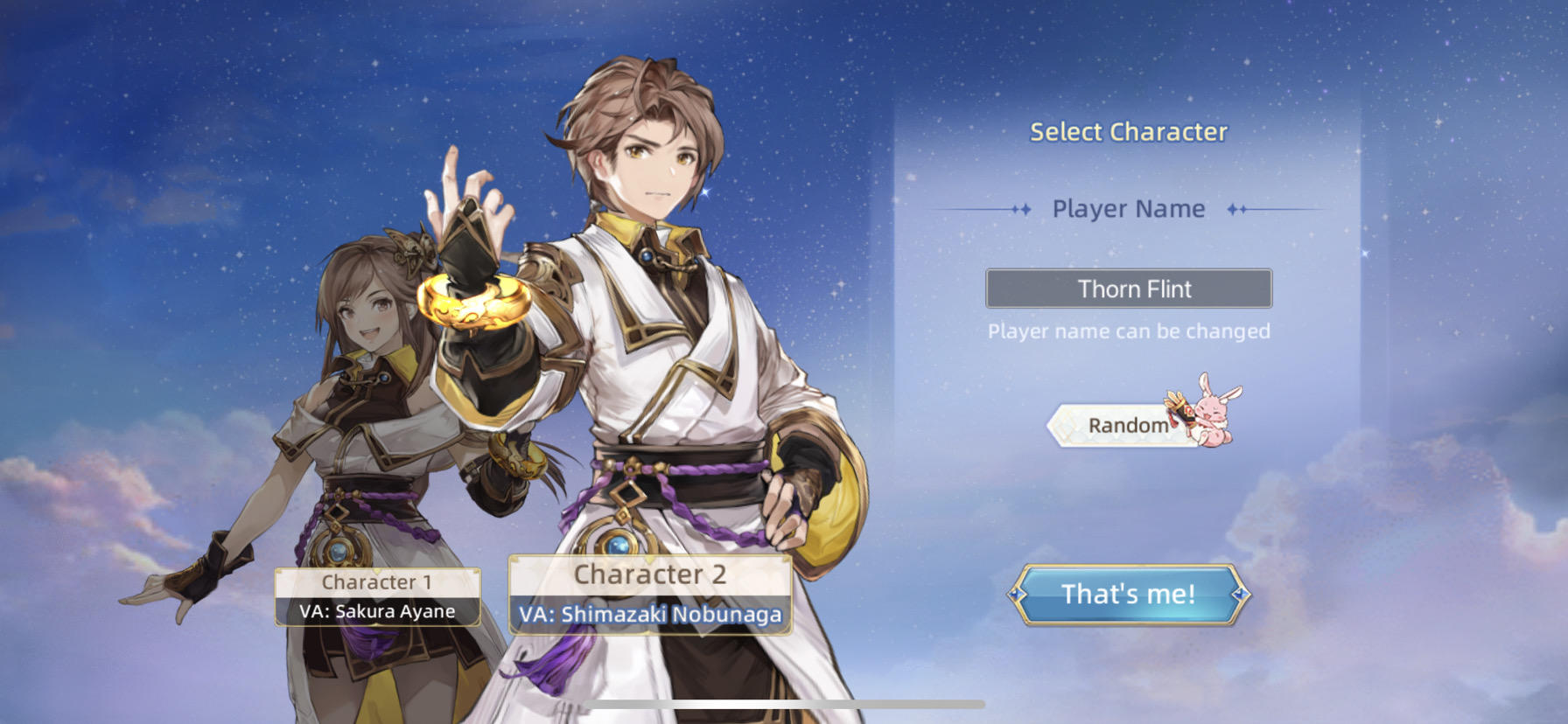Select the Character 2 label

tap(650, 574)
